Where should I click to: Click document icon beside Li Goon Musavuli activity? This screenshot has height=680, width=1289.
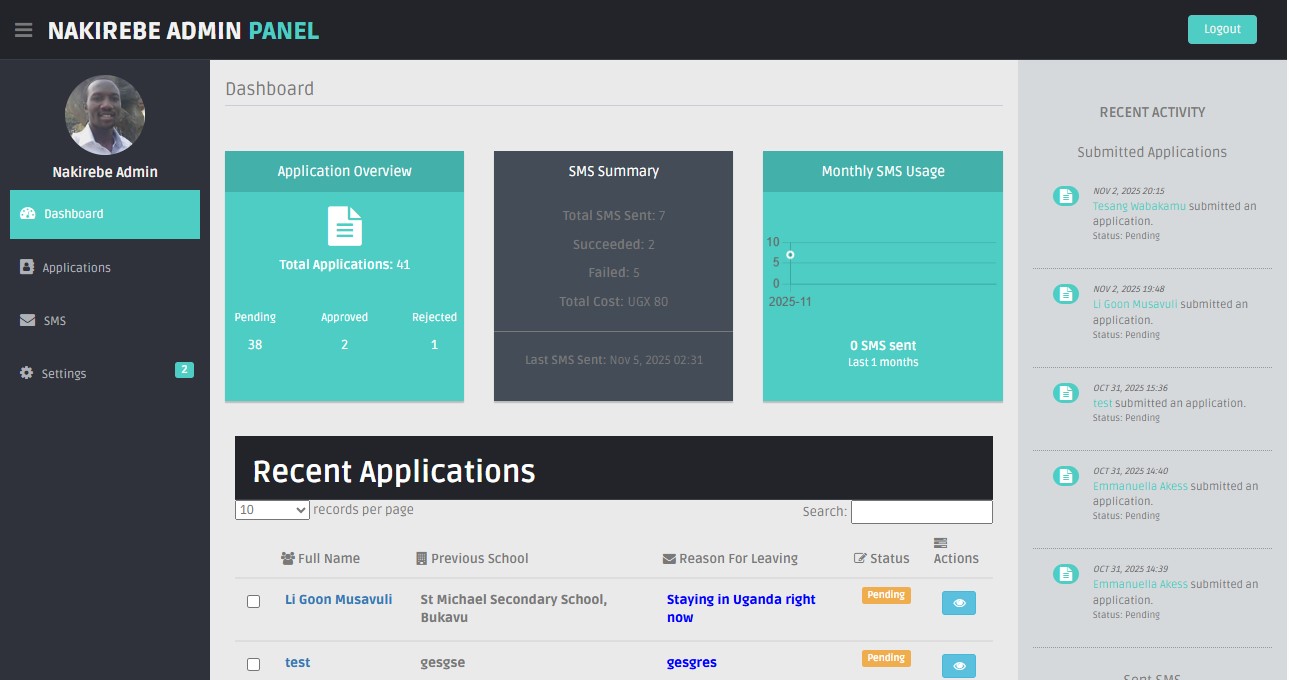click(1066, 294)
